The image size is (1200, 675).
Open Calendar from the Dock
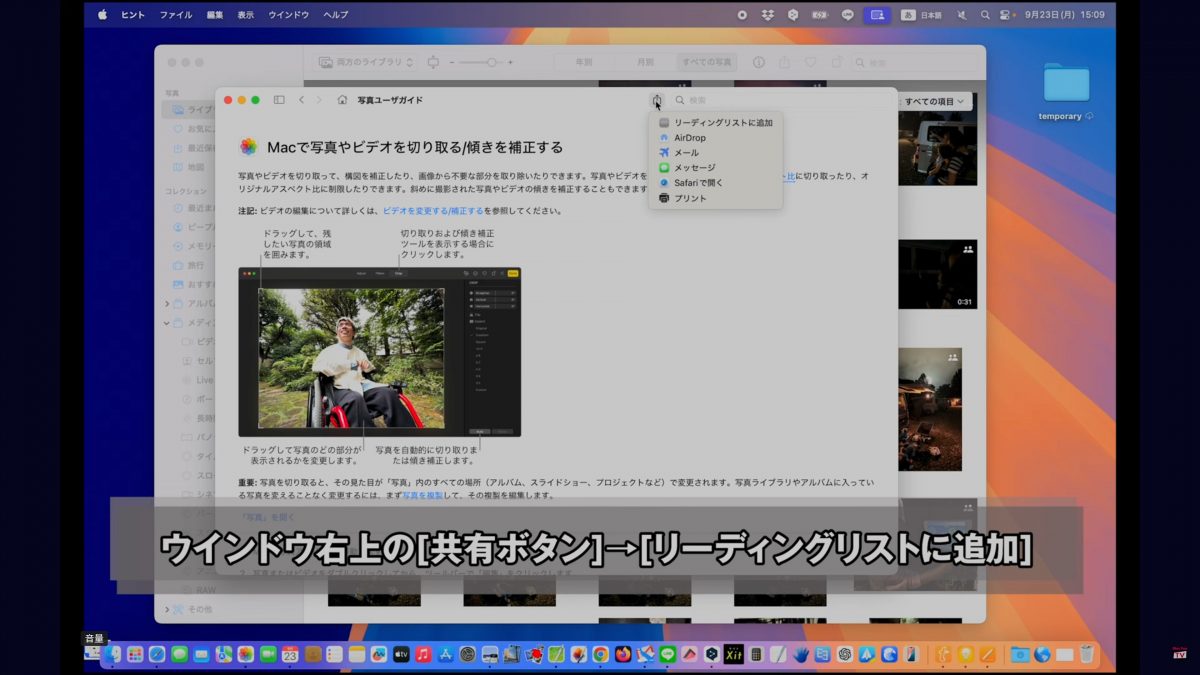click(290, 654)
